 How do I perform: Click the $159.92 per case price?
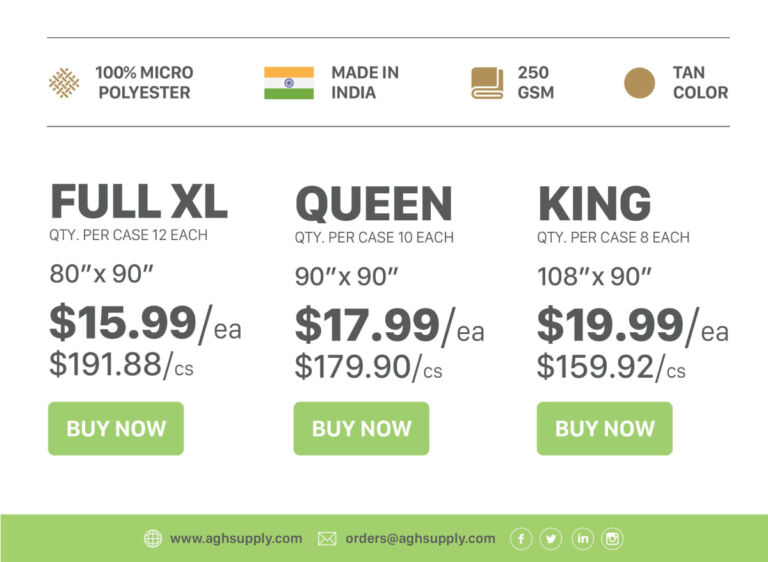pyautogui.click(x=611, y=367)
